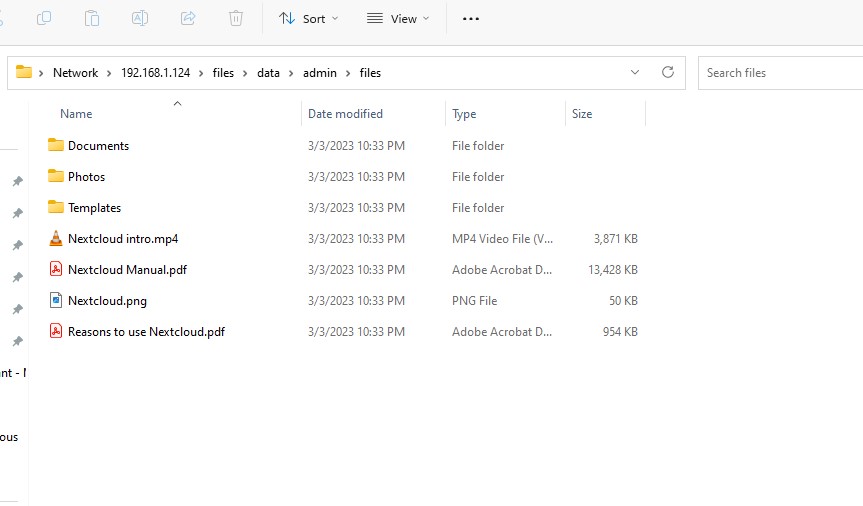Open the See more ellipsis menu
Screen dimensions: 863x506
(471, 19)
